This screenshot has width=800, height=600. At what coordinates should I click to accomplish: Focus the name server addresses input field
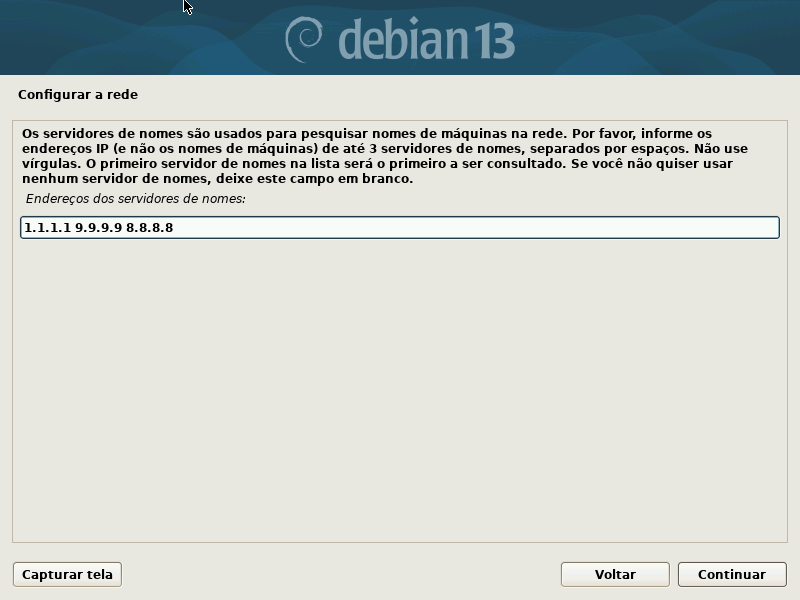pyautogui.click(x=400, y=227)
